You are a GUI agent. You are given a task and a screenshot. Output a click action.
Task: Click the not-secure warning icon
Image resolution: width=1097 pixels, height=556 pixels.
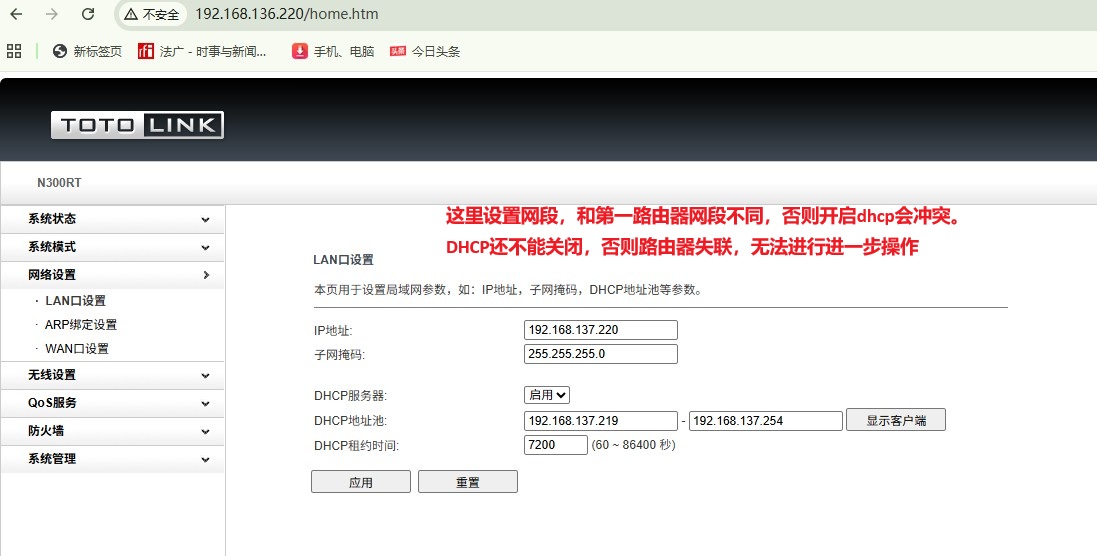tap(131, 15)
